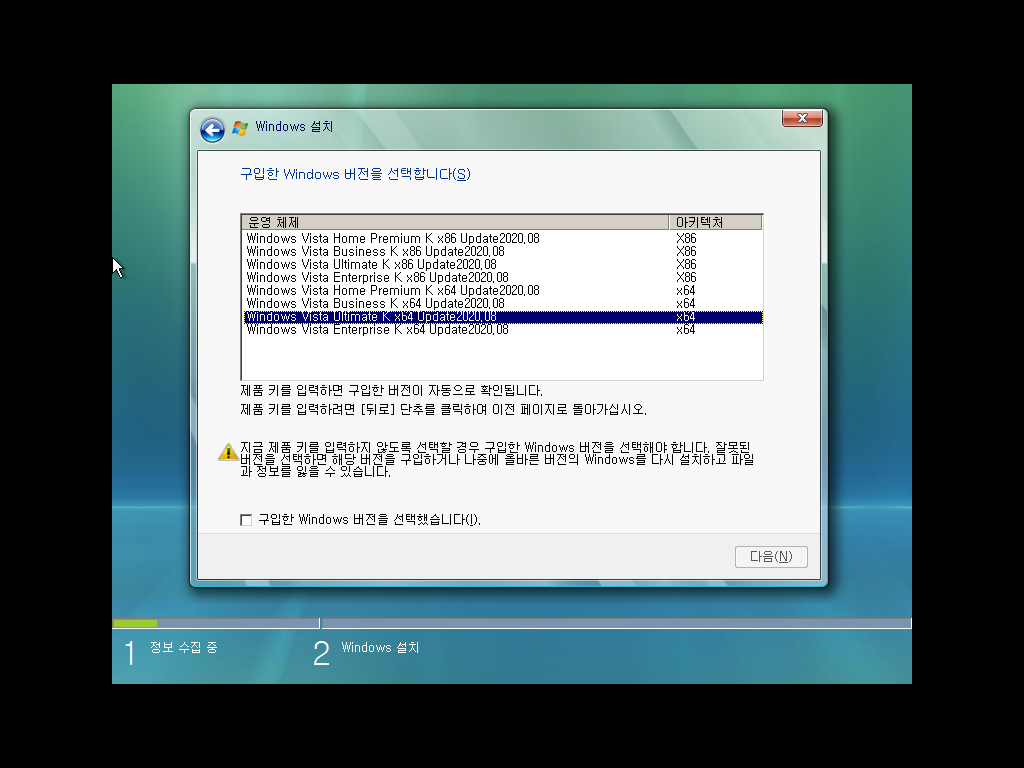Screen dimensions: 1024x768
Task: Click the 구입한 Windows 버전을 선택합니다(S) heading
Action: click(x=355, y=174)
